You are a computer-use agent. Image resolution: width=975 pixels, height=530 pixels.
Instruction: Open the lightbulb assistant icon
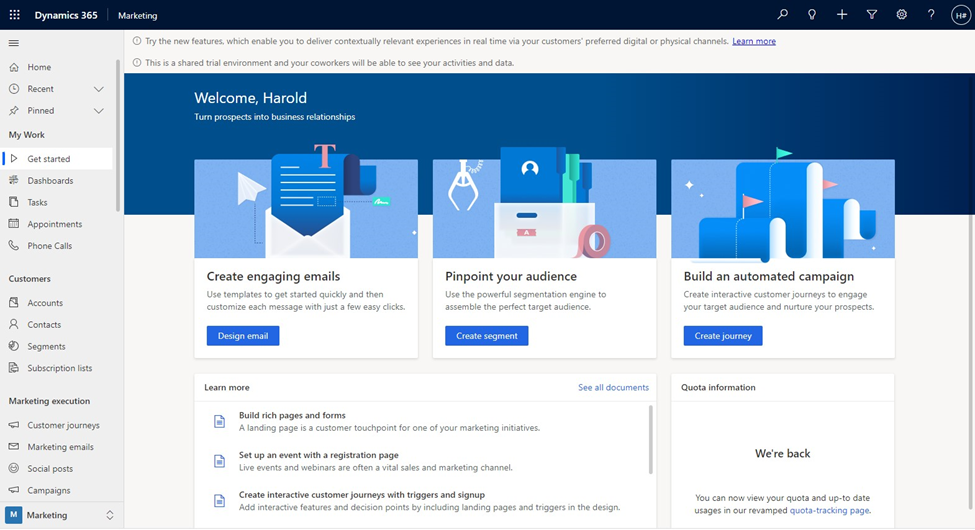click(x=812, y=15)
